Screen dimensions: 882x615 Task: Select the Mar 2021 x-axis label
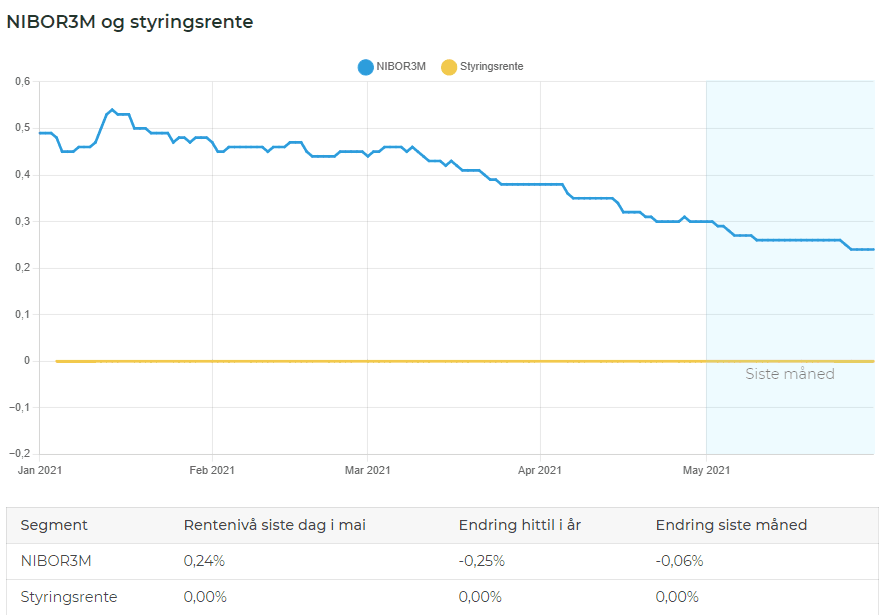click(x=367, y=470)
